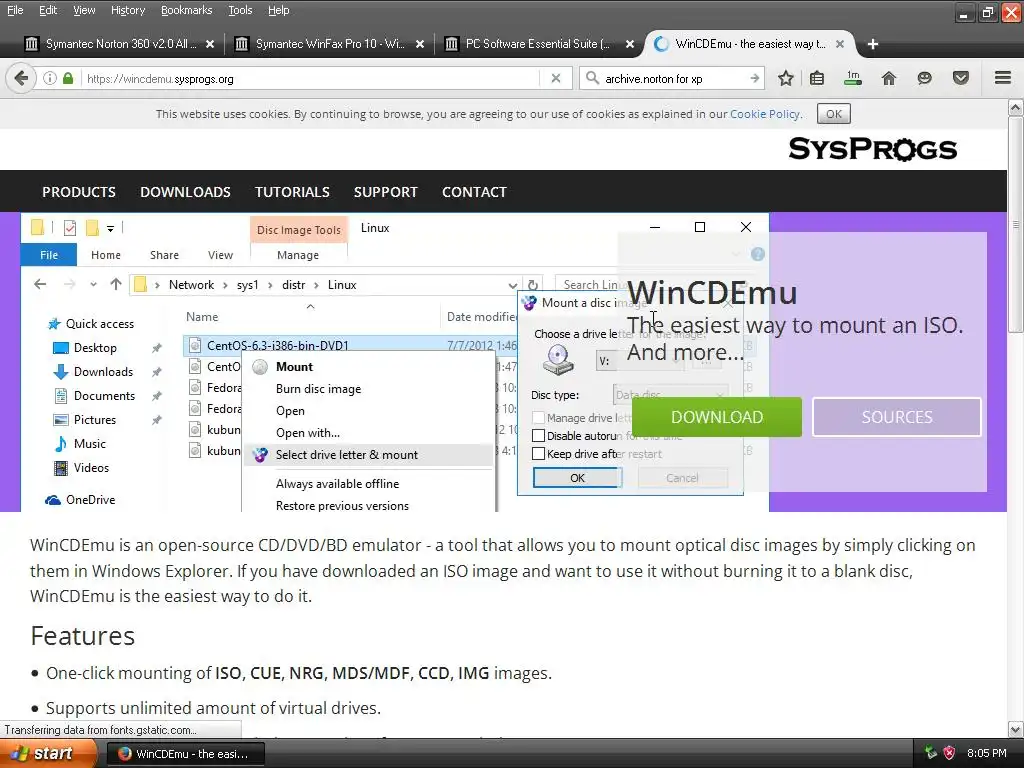Click the network tray icon
Image resolution: width=1024 pixels, height=768 pixels.
pos(931,753)
